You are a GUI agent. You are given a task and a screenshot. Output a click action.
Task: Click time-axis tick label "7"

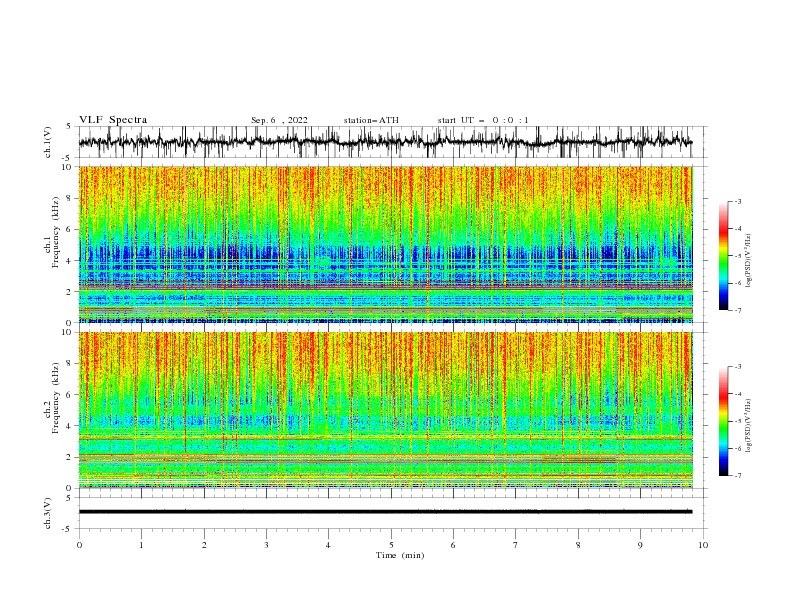tap(516, 545)
